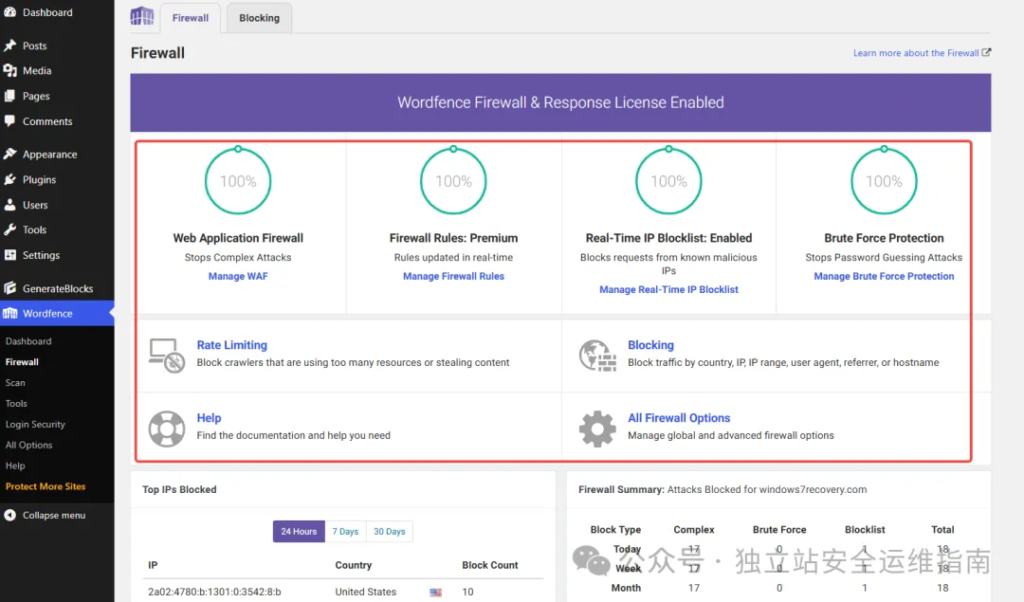
Task: Click Learn more about the Firewall
Action: click(916, 53)
